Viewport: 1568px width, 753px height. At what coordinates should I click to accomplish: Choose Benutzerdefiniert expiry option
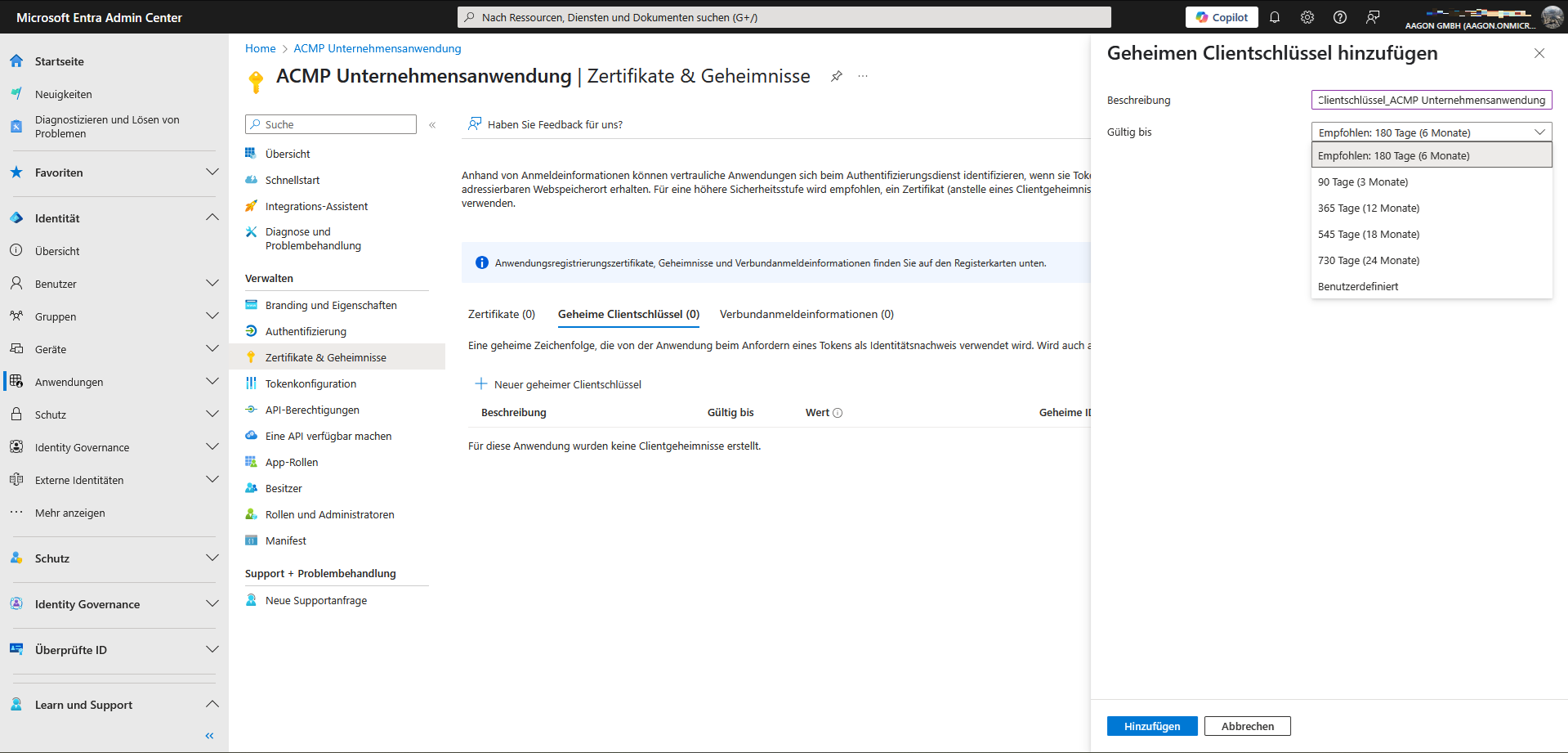[x=1358, y=287]
